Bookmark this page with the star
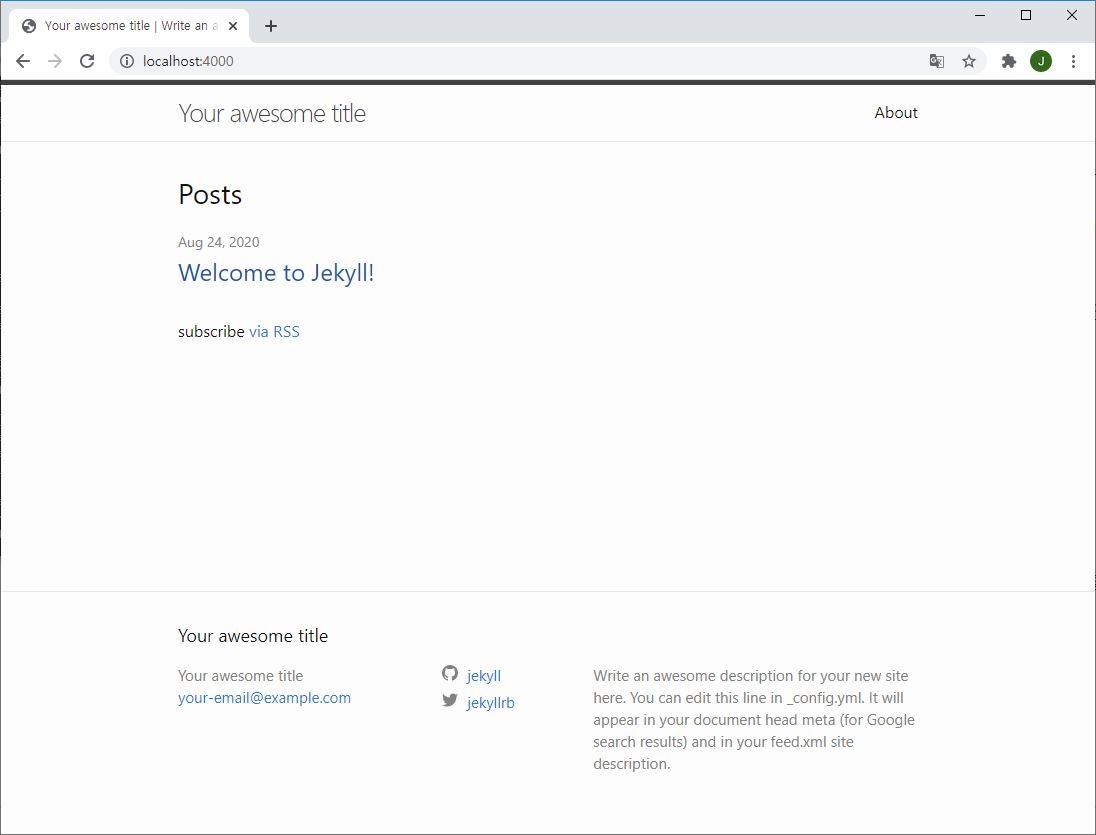The height and width of the screenshot is (835, 1096). (969, 61)
